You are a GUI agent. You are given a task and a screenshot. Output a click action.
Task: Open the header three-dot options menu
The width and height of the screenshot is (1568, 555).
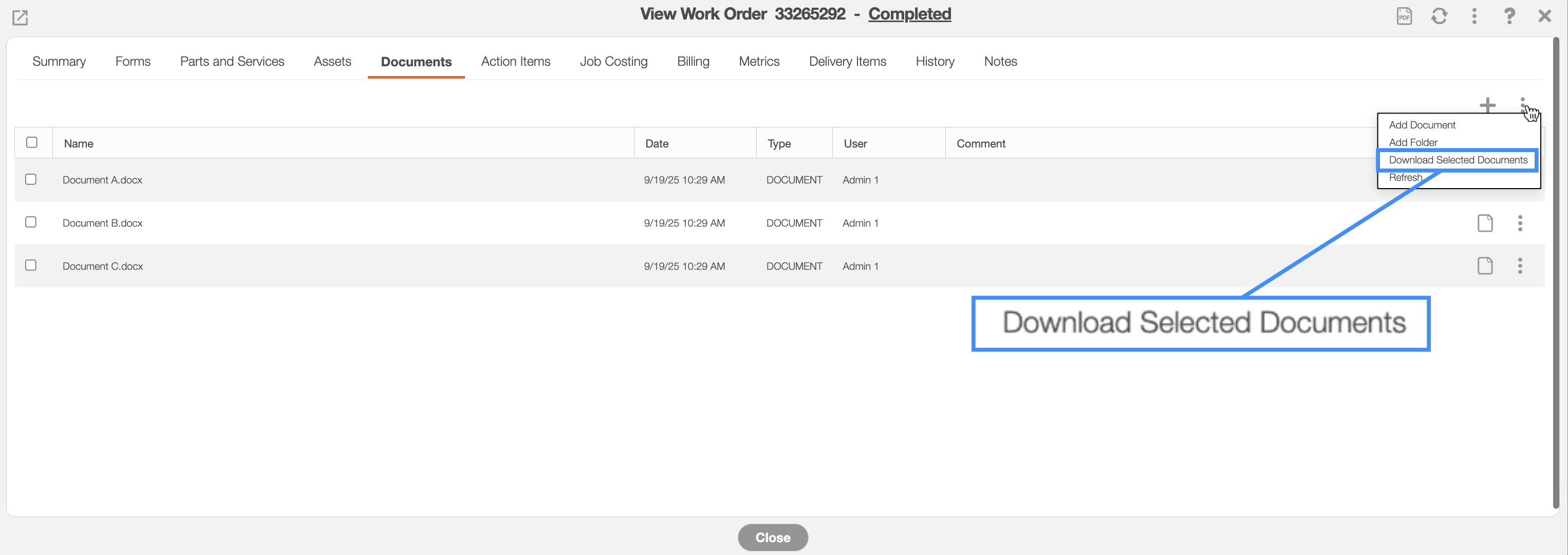(x=1473, y=16)
